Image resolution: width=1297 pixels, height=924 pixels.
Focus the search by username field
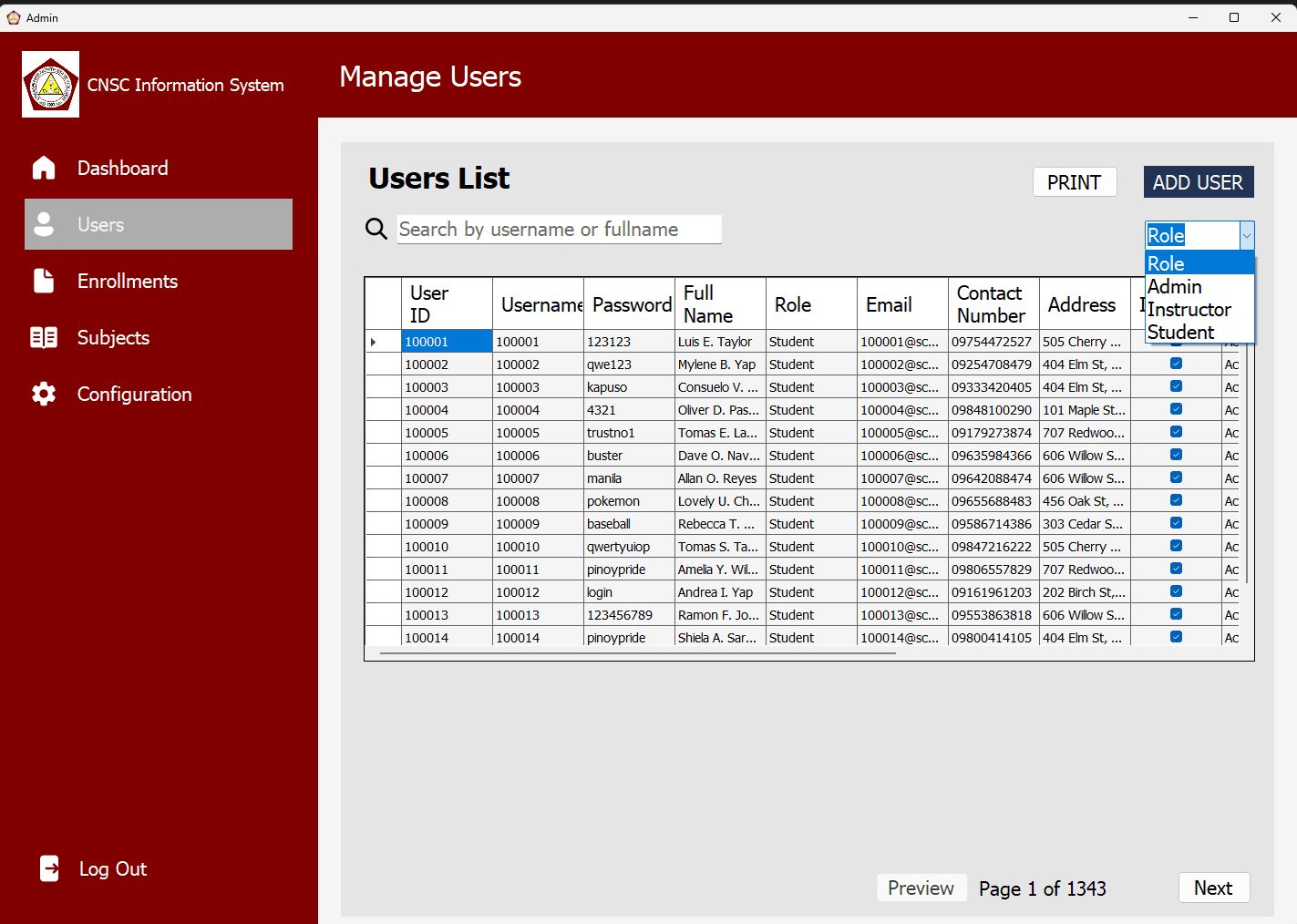[559, 230]
